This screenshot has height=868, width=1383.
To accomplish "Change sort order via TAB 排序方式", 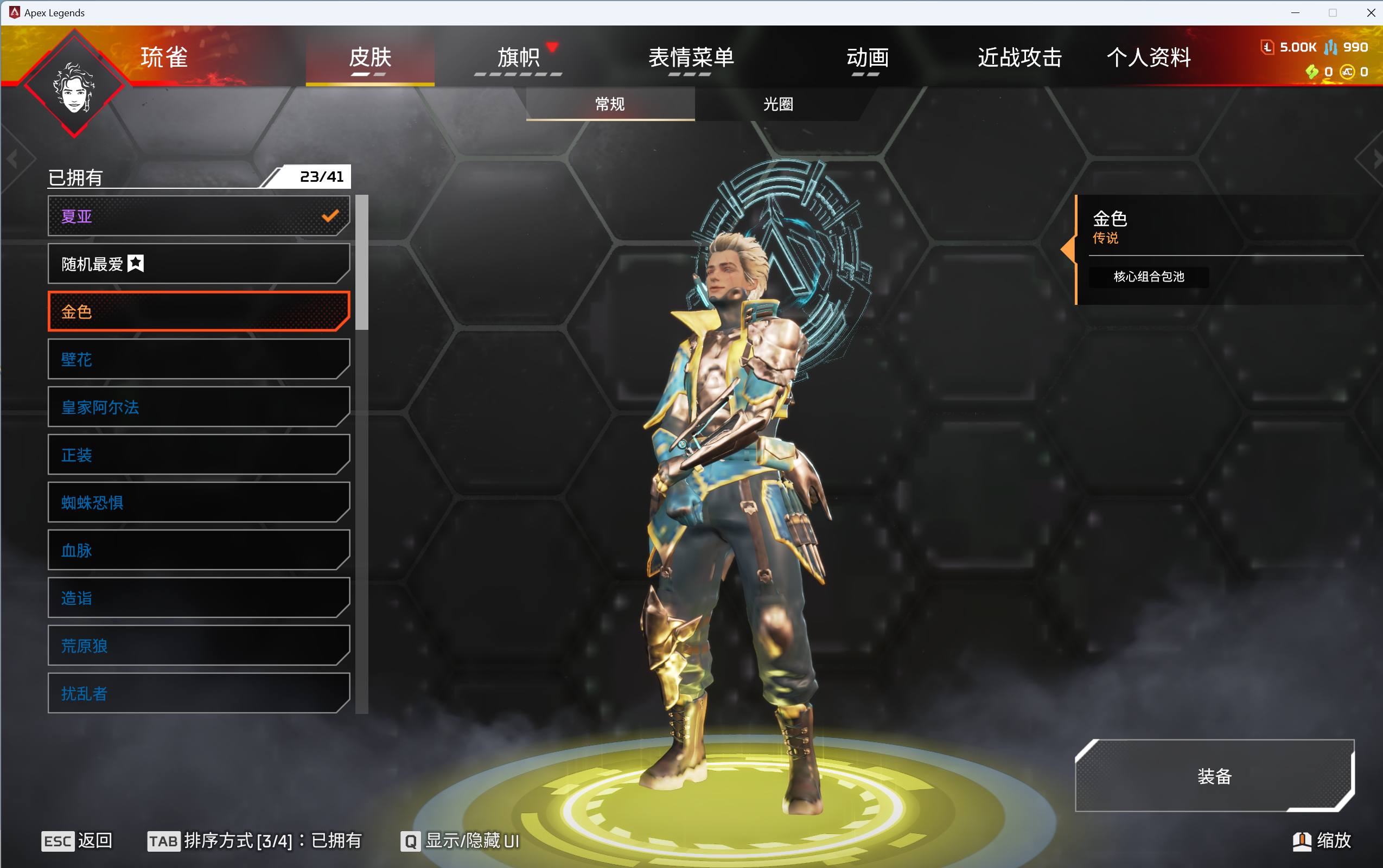I will (x=255, y=841).
